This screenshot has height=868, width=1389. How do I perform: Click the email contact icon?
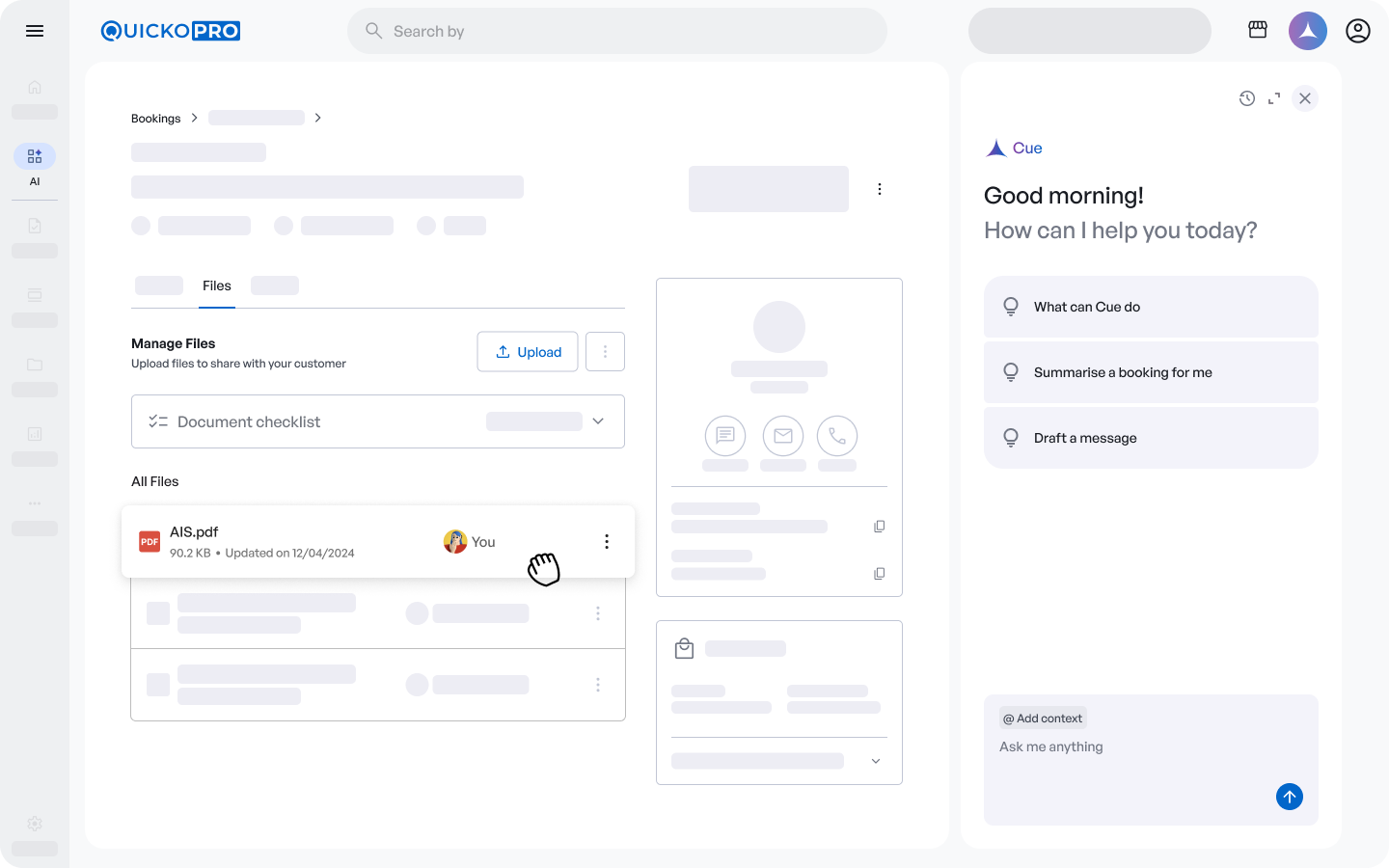(782, 436)
